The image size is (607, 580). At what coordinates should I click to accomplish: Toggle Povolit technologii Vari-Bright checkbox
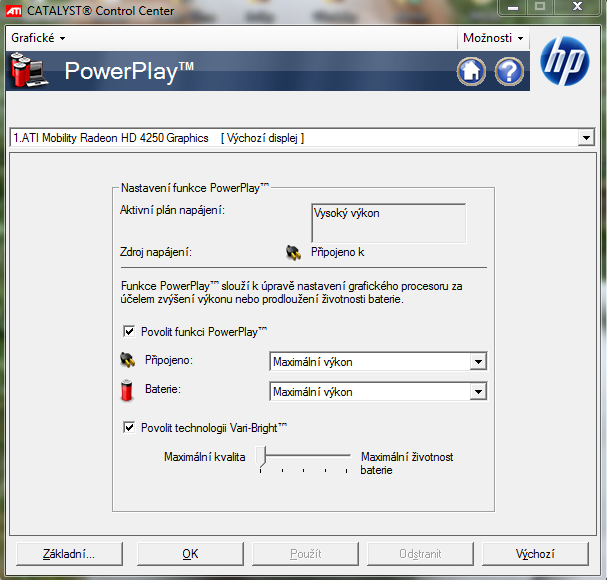pyautogui.click(x=129, y=428)
